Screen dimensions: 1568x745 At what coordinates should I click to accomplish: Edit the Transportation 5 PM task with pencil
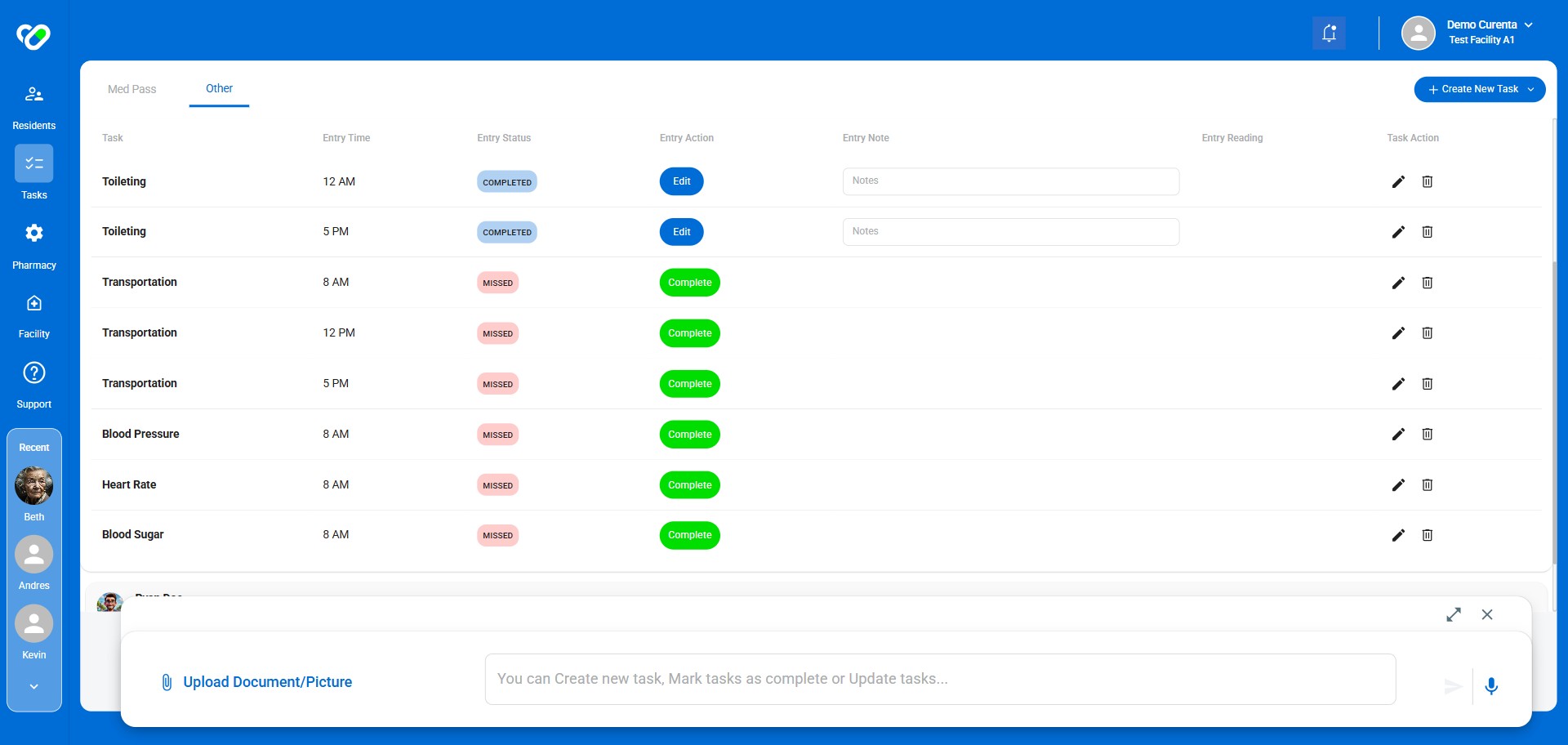pyautogui.click(x=1398, y=384)
